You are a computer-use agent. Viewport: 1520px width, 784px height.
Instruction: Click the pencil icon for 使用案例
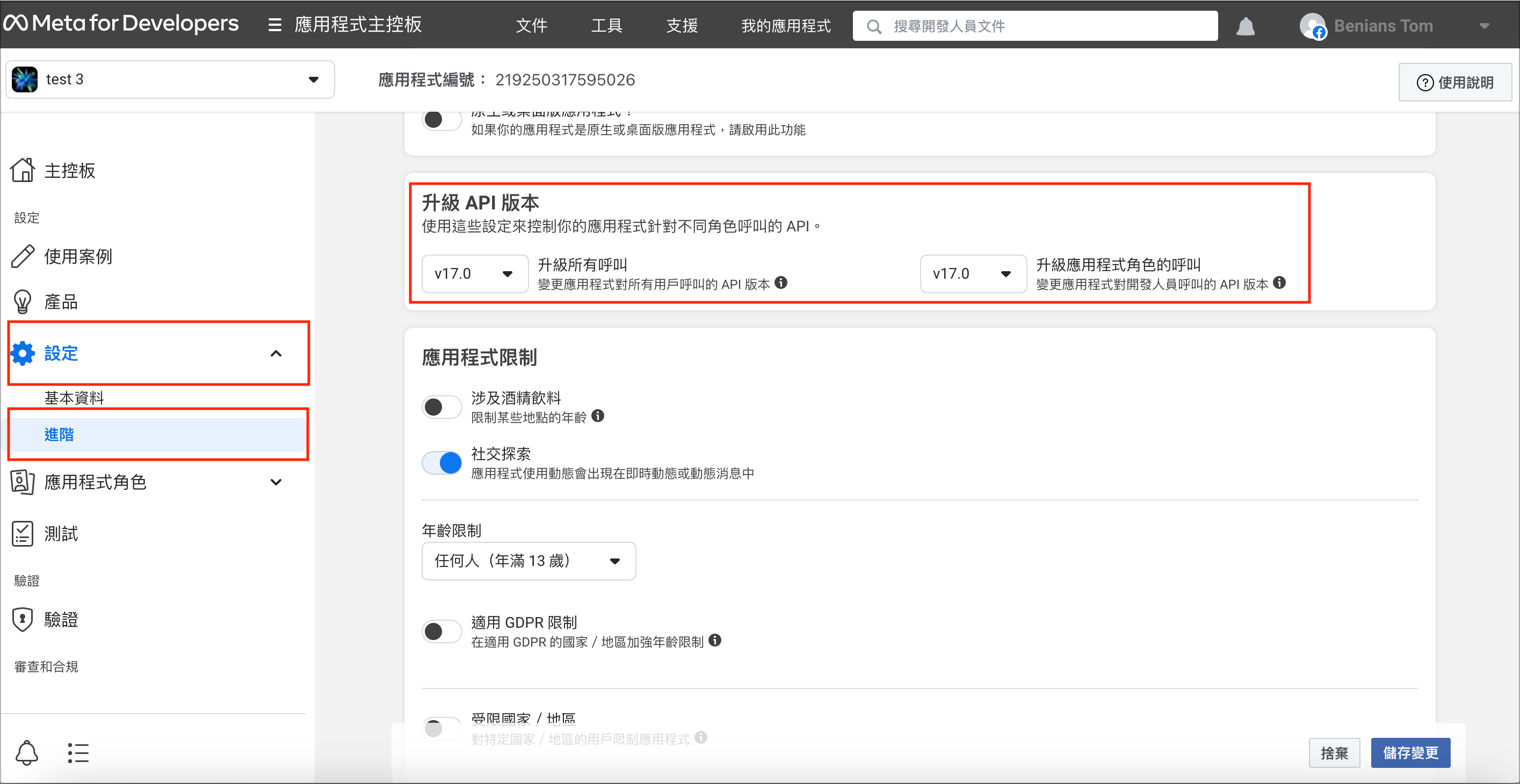tap(23, 256)
